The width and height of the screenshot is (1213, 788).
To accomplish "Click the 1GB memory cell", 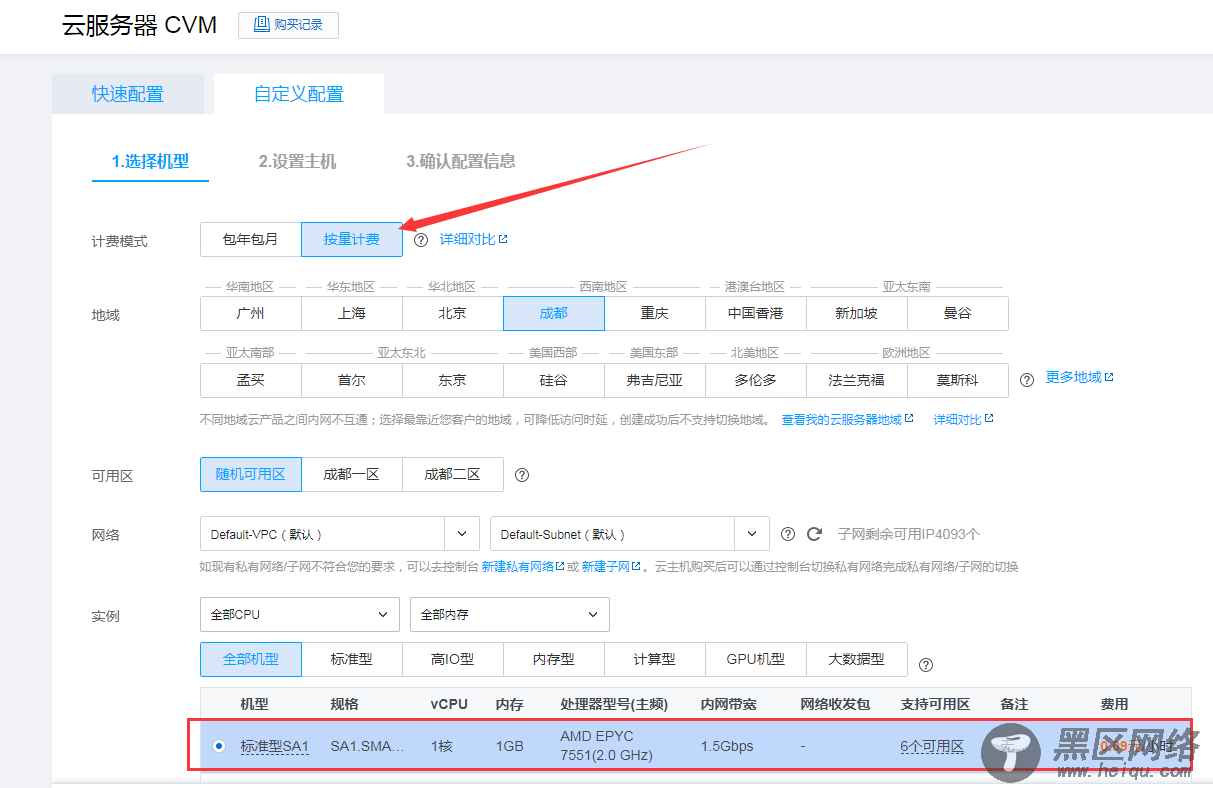I will [509, 746].
